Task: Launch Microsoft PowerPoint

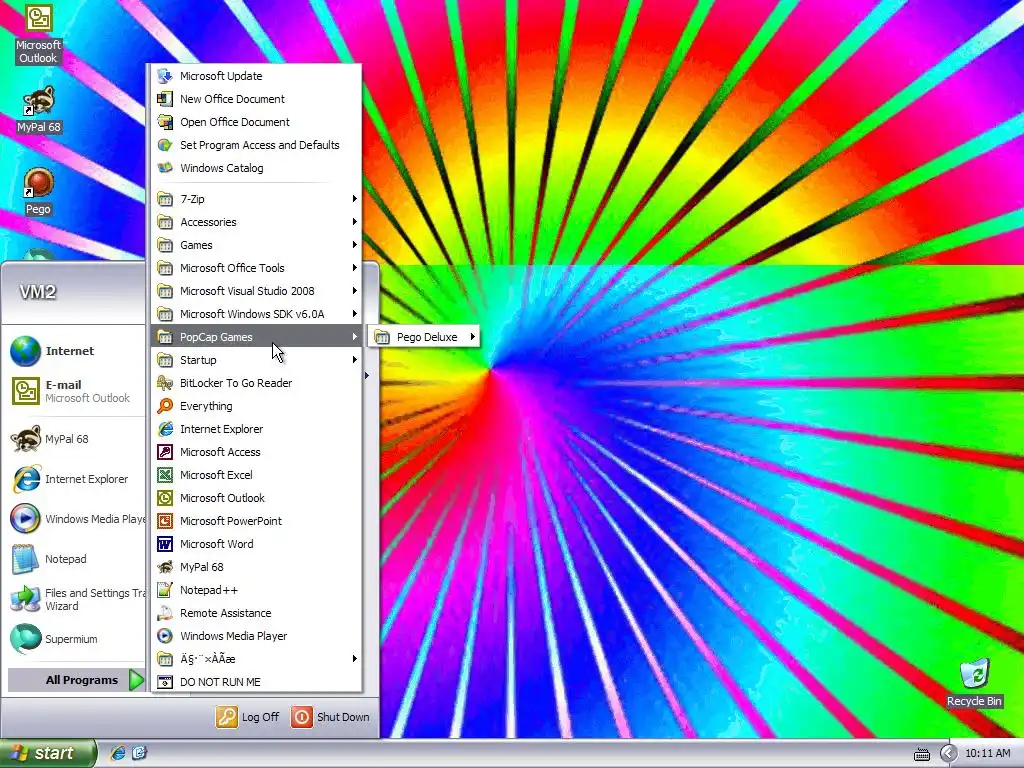Action: 255,521
